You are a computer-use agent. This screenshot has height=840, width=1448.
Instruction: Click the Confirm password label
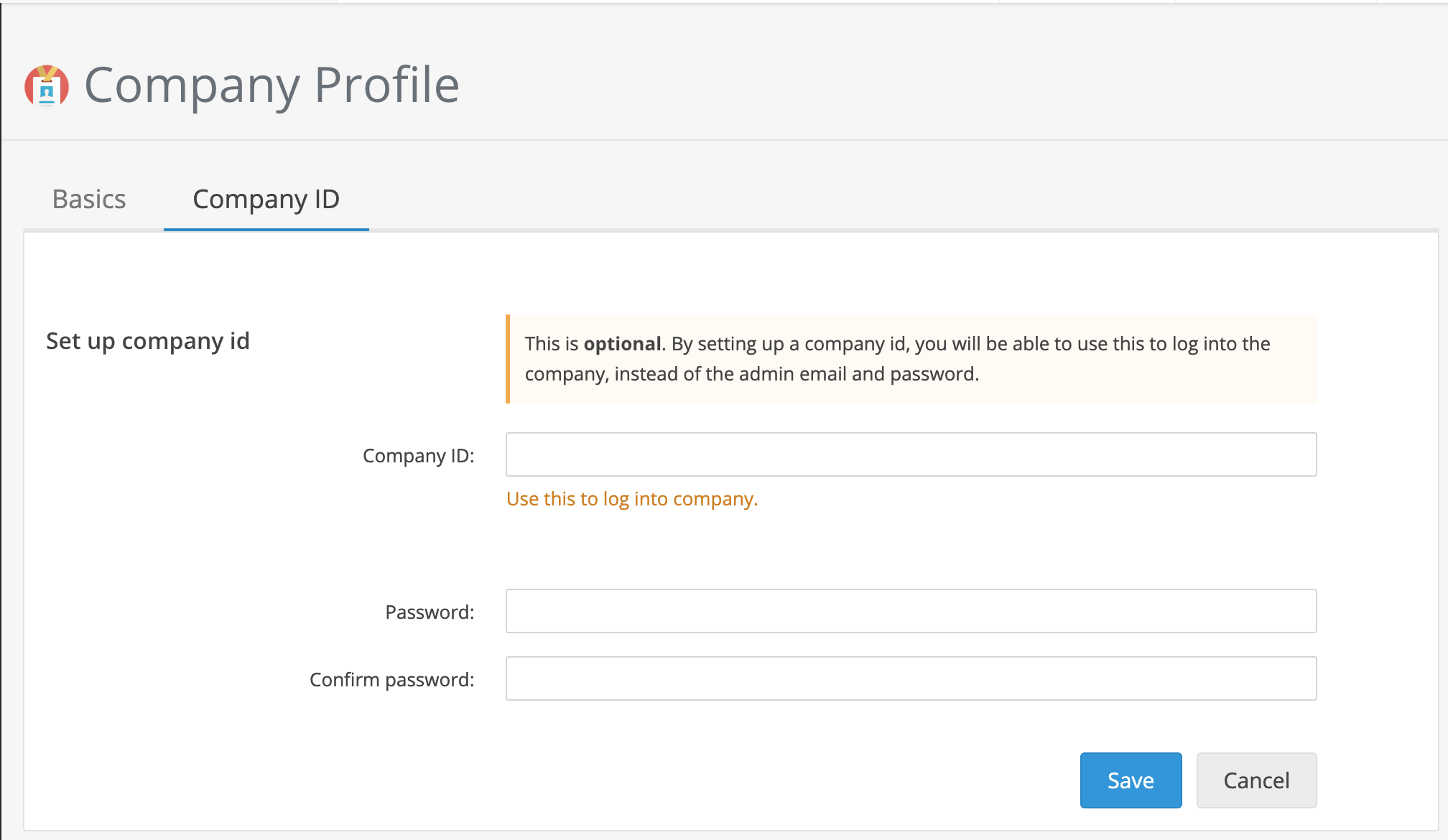pos(392,678)
